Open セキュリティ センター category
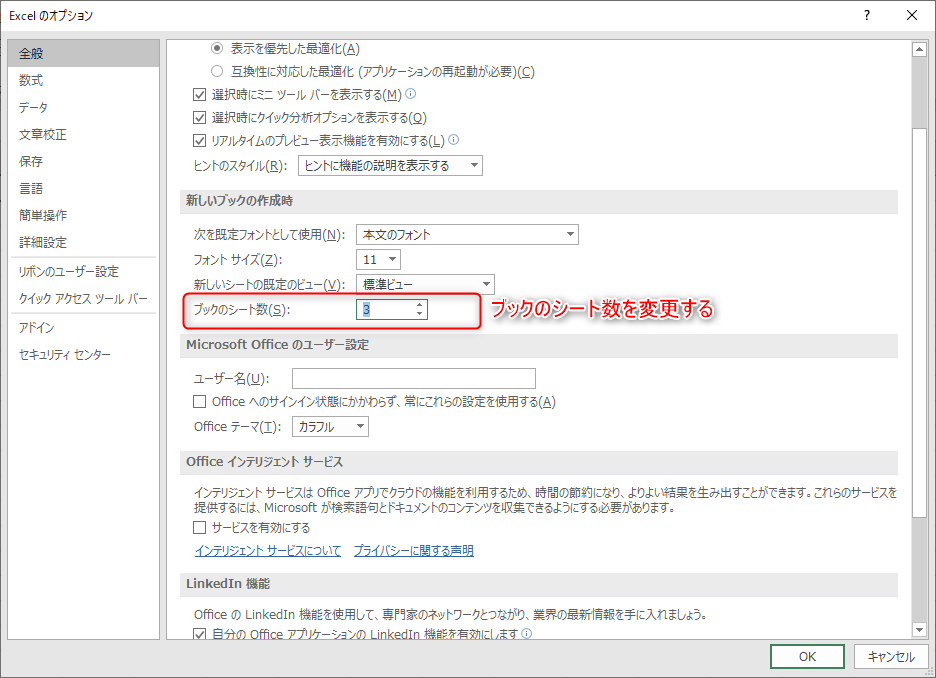Viewport: 936px width, 678px height. point(84,355)
